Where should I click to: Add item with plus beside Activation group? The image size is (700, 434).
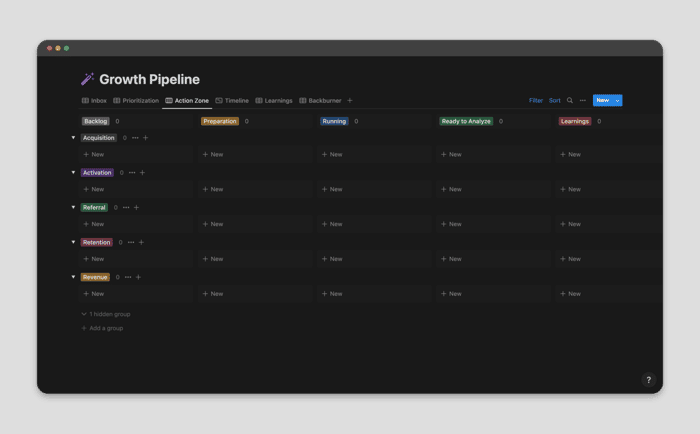142,173
